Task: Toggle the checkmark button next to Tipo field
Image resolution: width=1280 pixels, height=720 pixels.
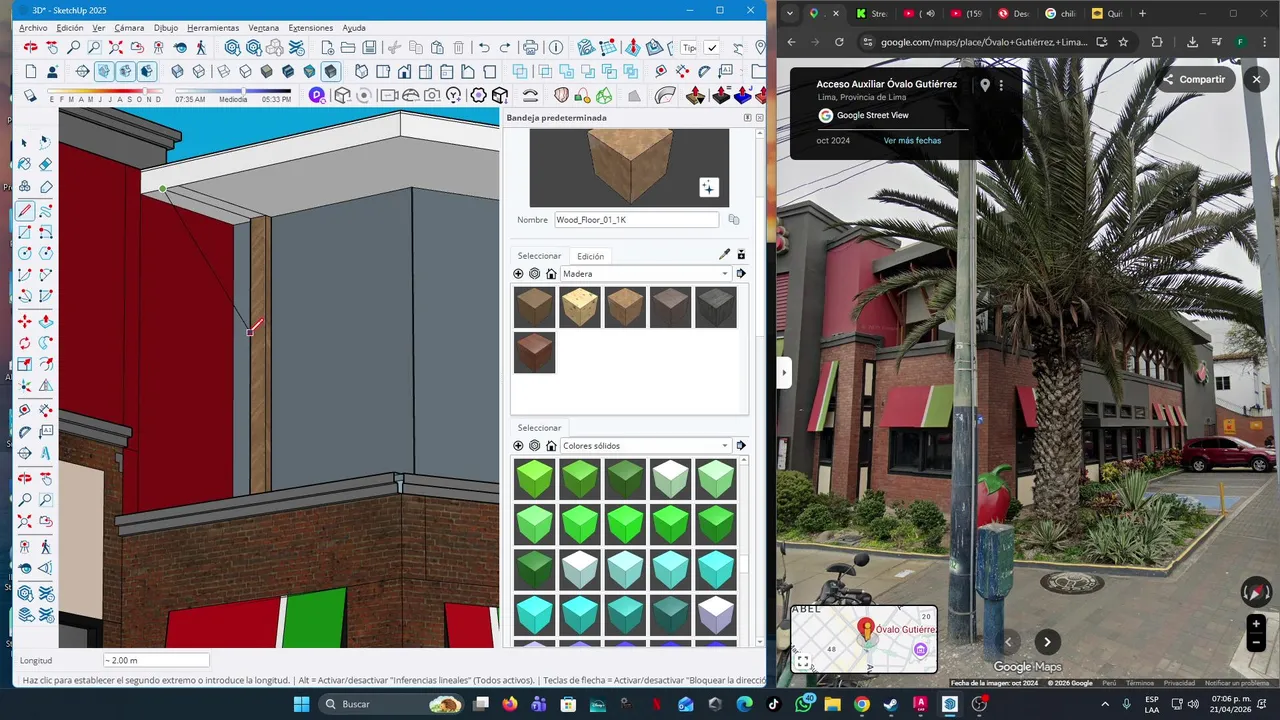Action: 712,47
